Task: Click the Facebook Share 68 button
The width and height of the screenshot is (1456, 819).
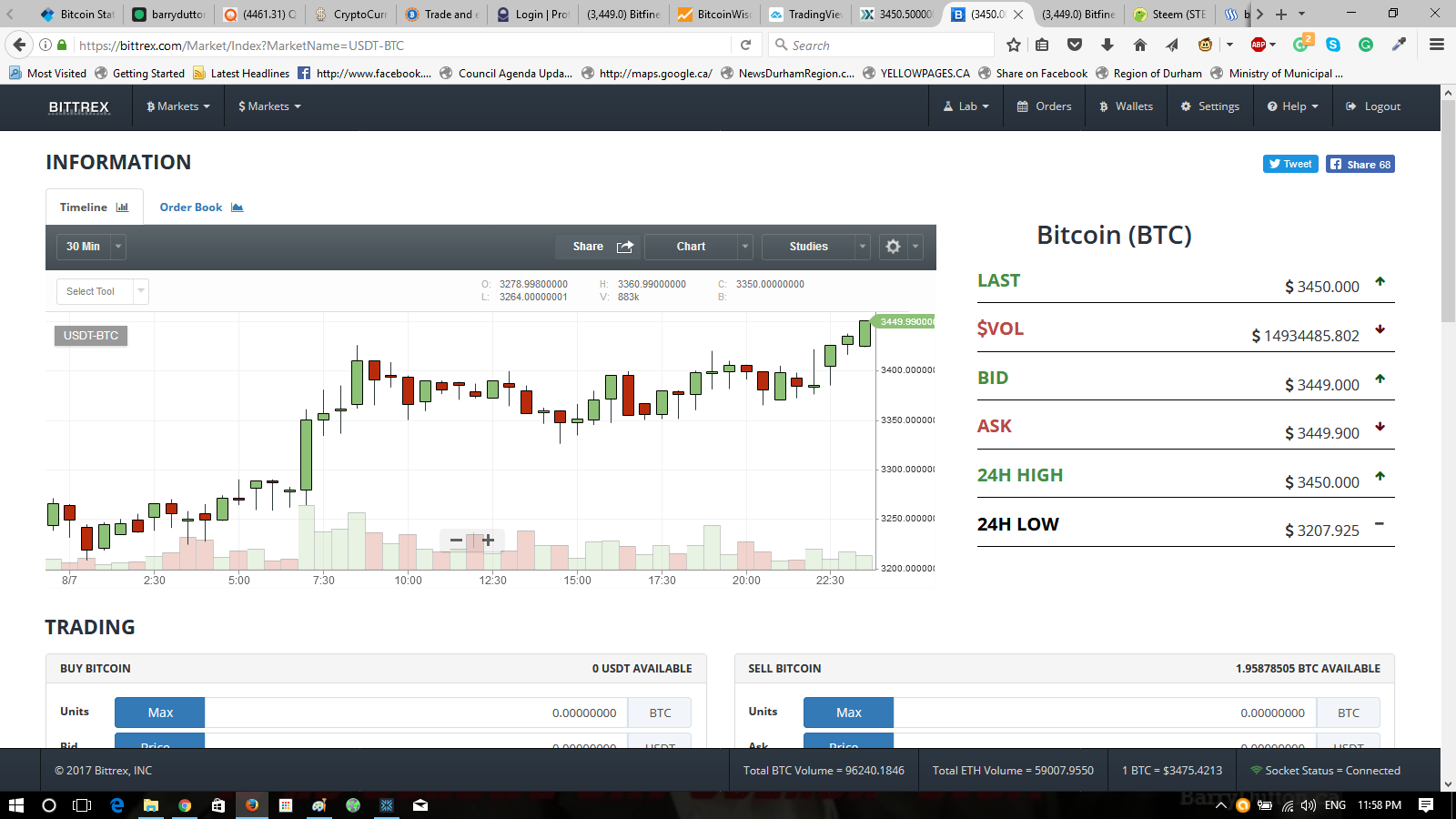Action: (x=1360, y=164)
